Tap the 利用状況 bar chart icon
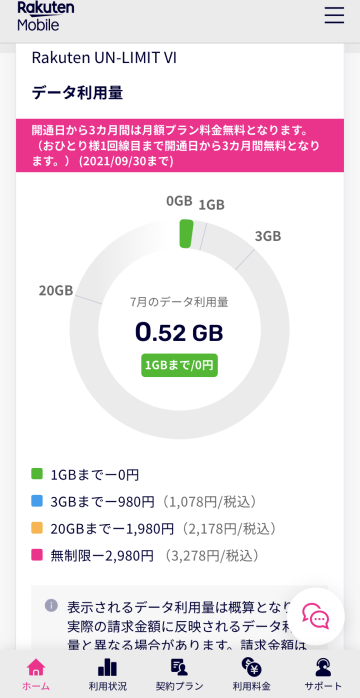Viewport: 360px width, 698px height. point(107,667)
